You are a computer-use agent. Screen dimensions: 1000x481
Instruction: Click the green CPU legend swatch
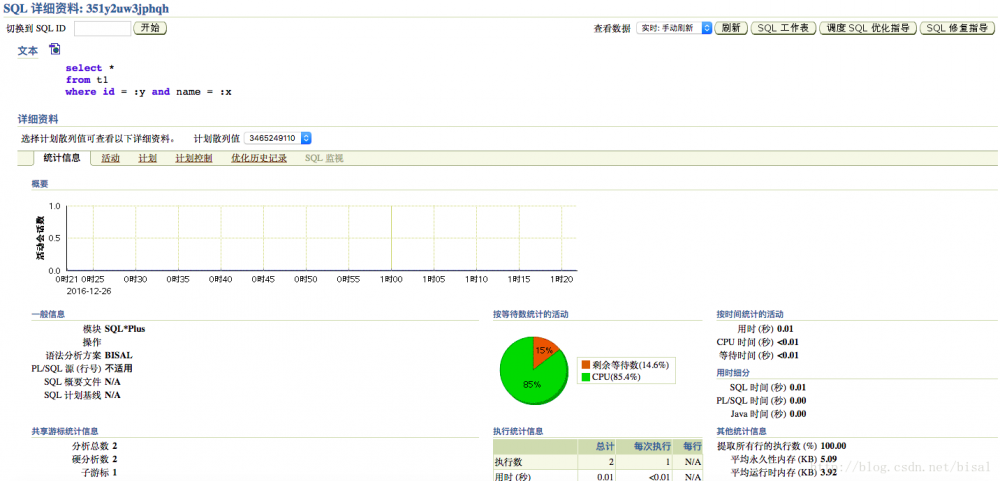click(585, 377)
